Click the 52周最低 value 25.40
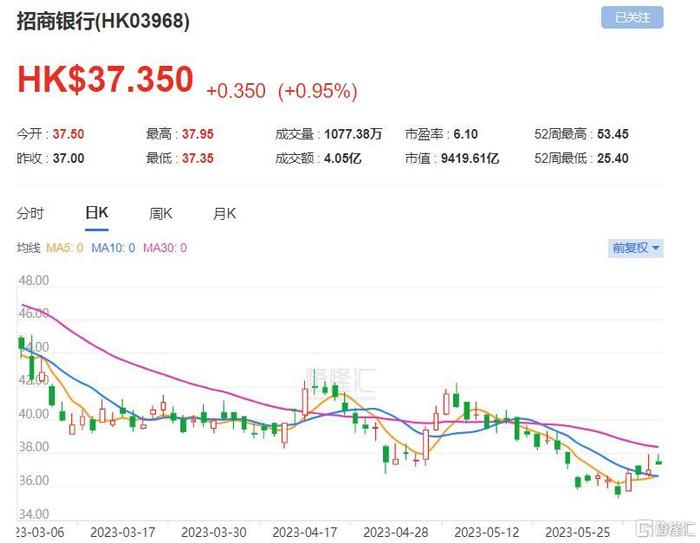This screenshot has width=700, height=543. tap(613, 158)
